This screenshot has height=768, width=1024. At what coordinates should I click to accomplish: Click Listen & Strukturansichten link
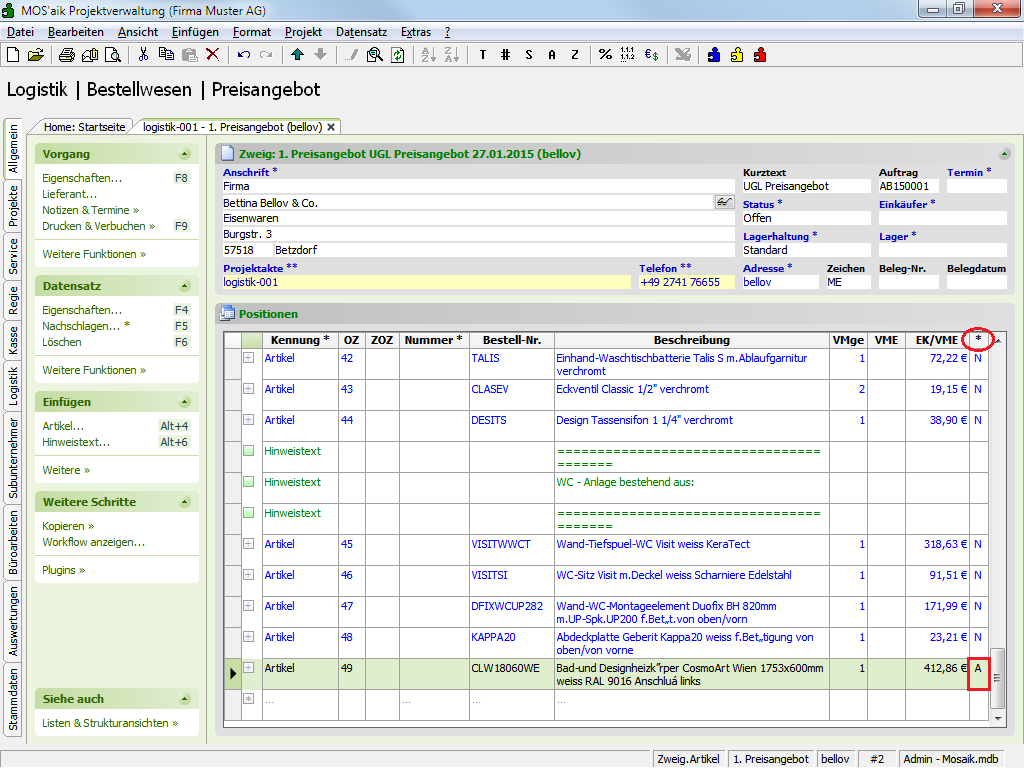coord(110,723)
